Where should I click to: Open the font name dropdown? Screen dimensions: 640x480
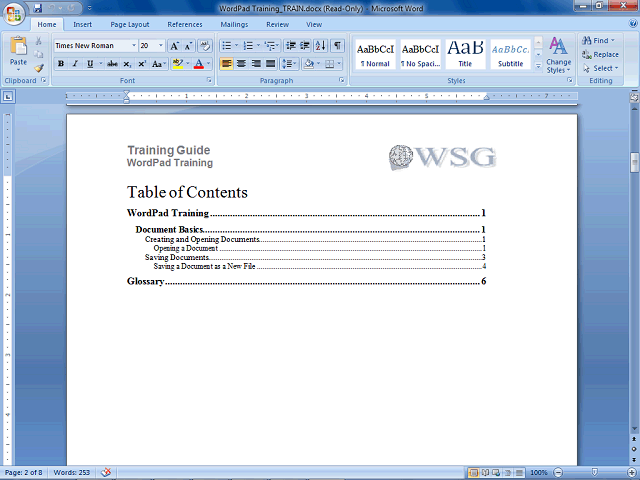pyautogui.click(x=133, y=46)
